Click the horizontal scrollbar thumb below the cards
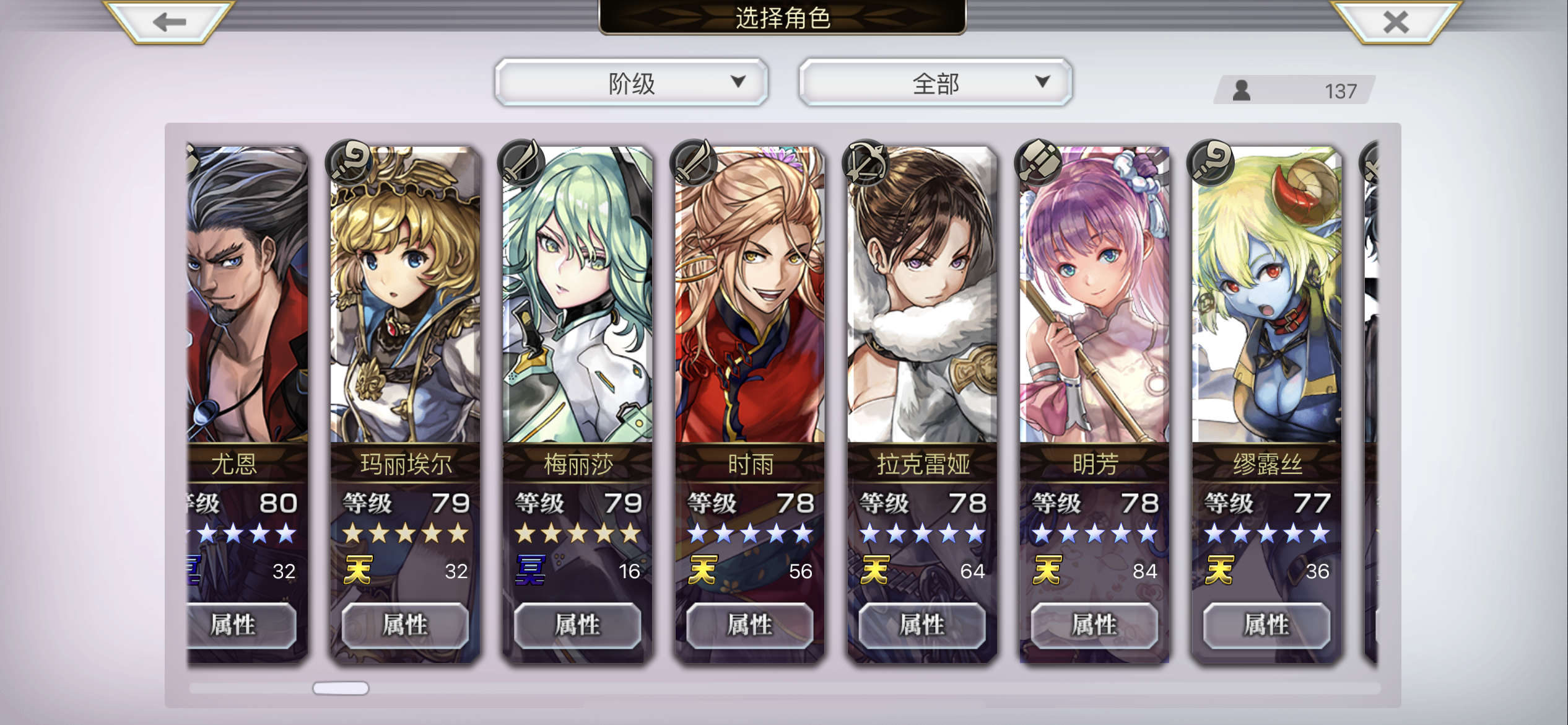Image resolution: width=1568 pixels, height=725 pixels. coord(341,688)
